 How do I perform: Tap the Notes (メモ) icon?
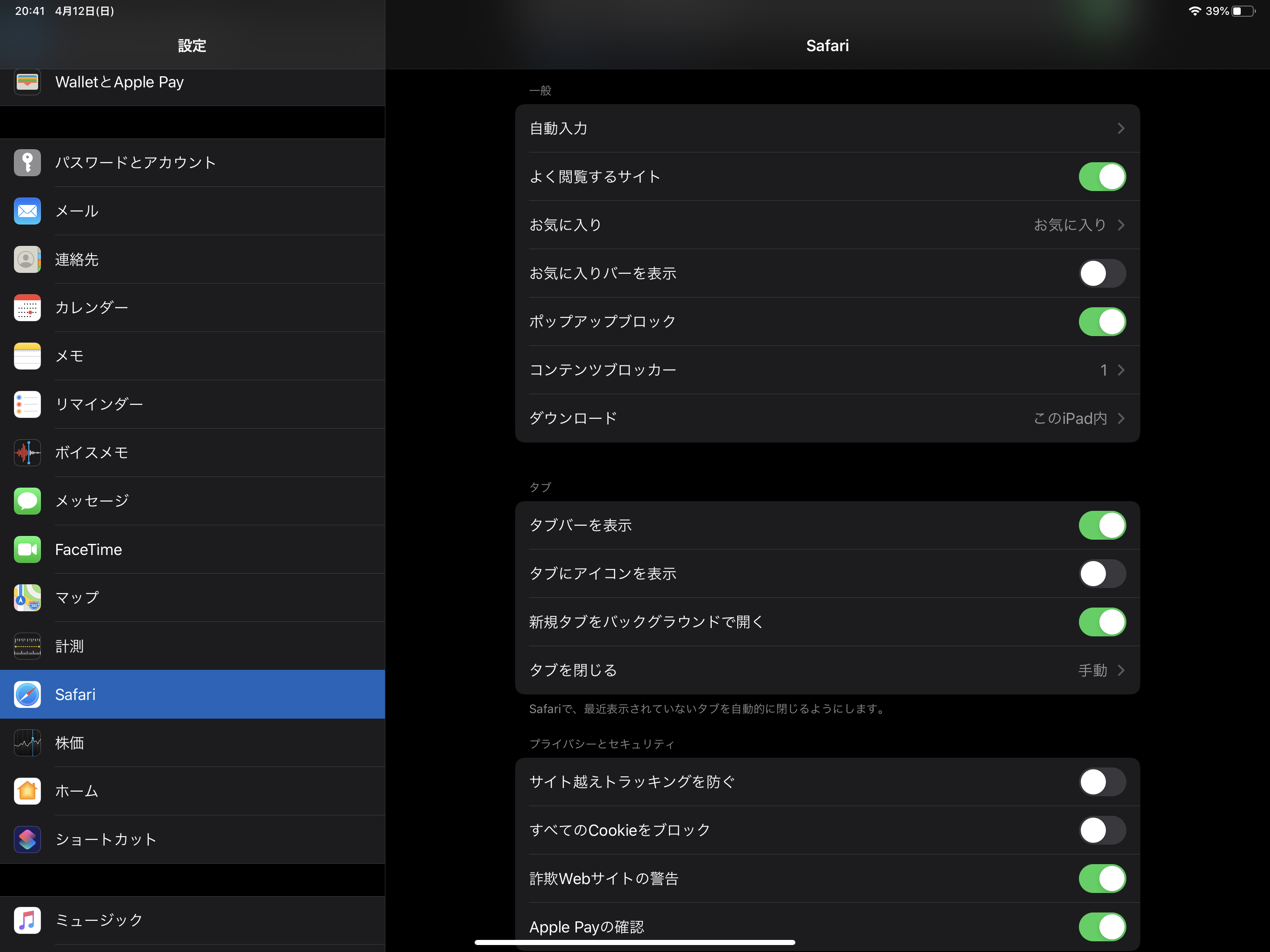pyautogui.click(x=27, y=356)
